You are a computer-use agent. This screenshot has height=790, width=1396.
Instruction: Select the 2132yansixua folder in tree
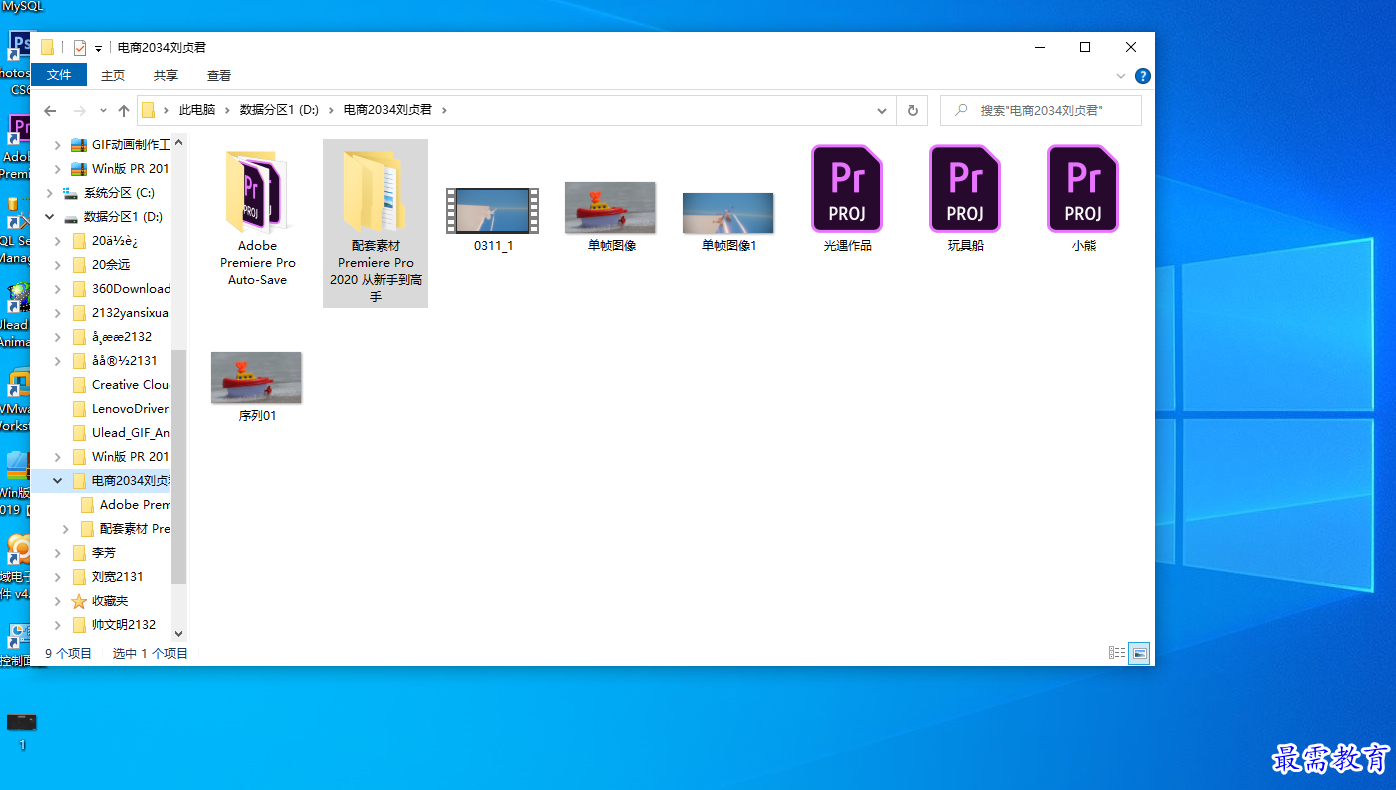tap(121, 313)
